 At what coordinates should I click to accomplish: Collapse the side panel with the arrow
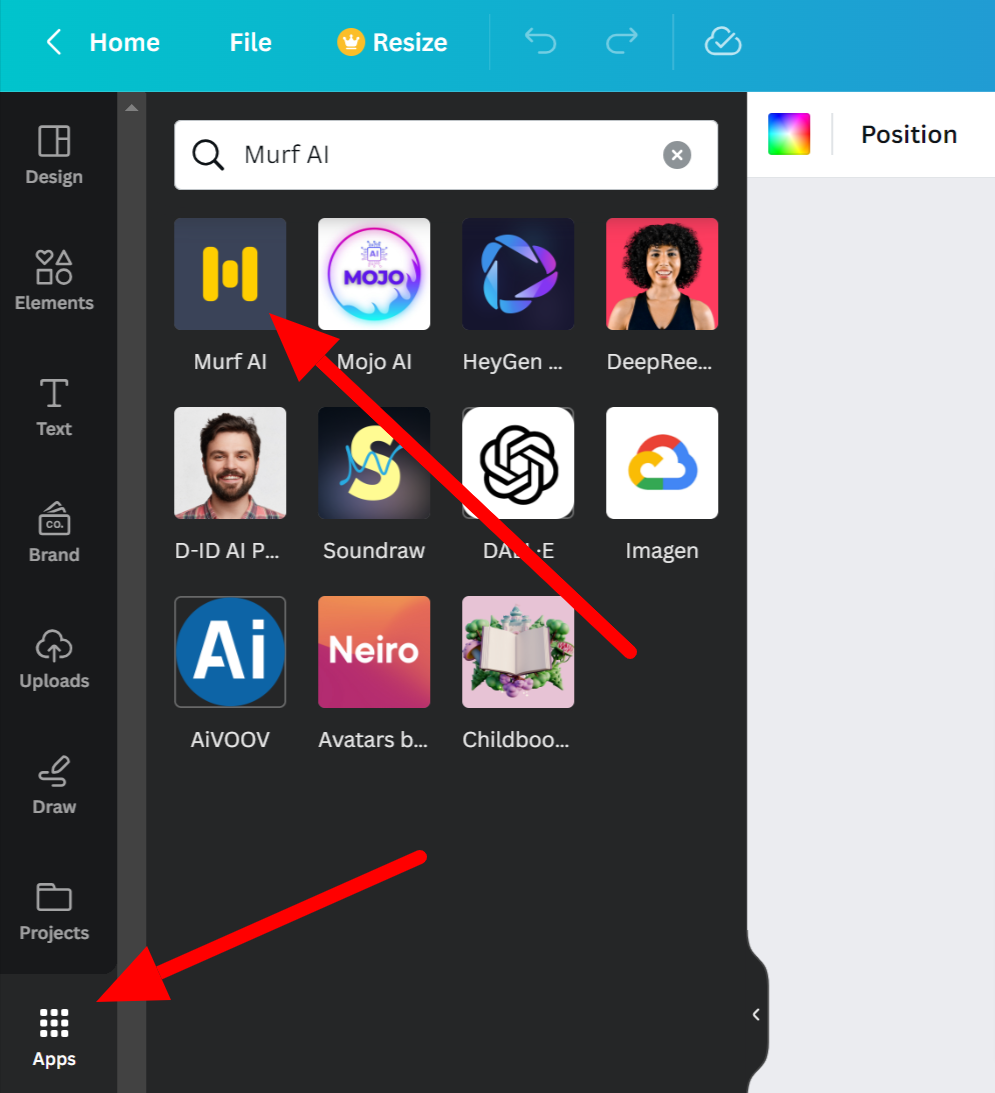[x=756, y=1014]
